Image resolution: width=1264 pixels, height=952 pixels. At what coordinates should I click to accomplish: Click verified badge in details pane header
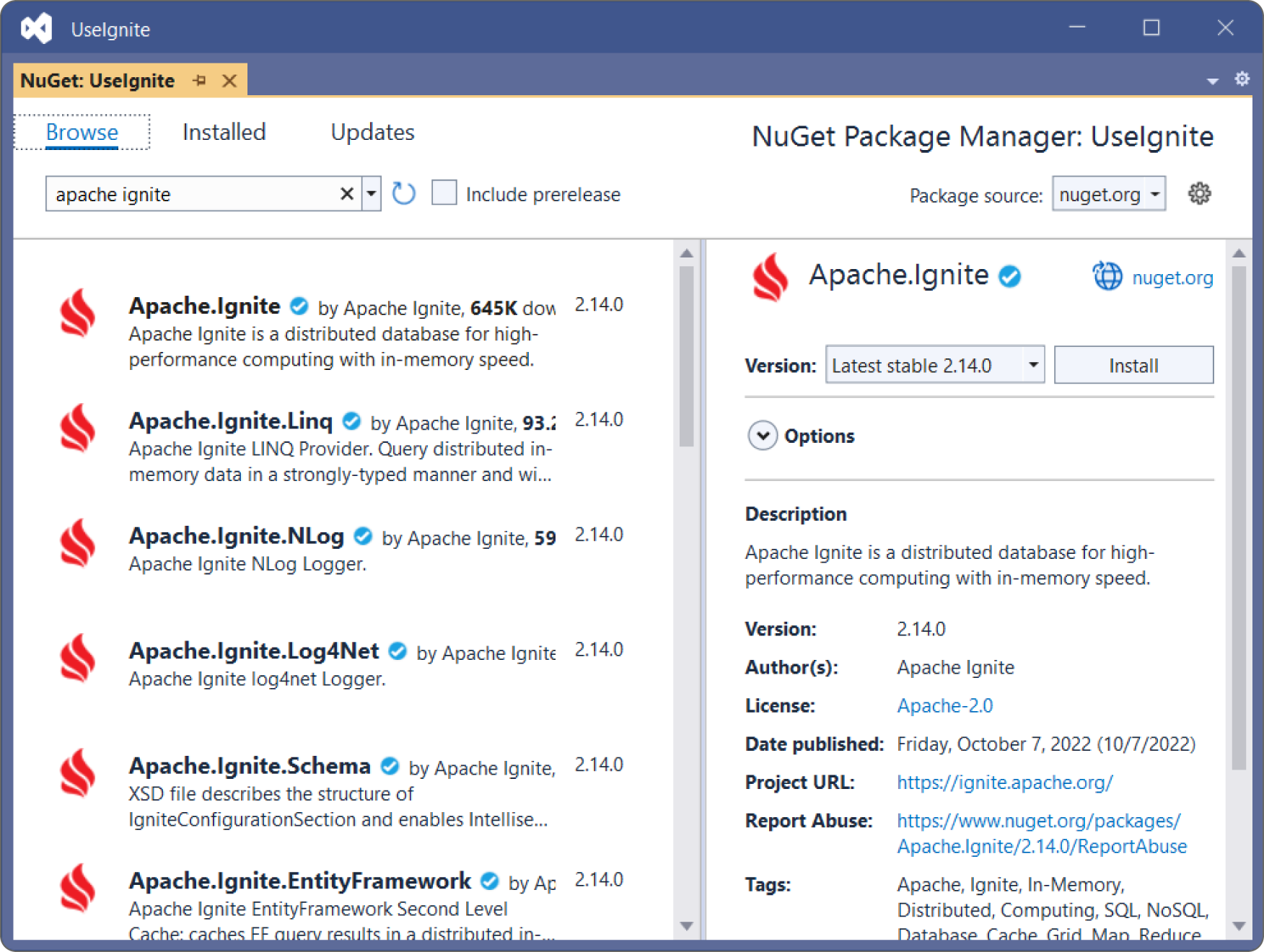(1009, 276)
